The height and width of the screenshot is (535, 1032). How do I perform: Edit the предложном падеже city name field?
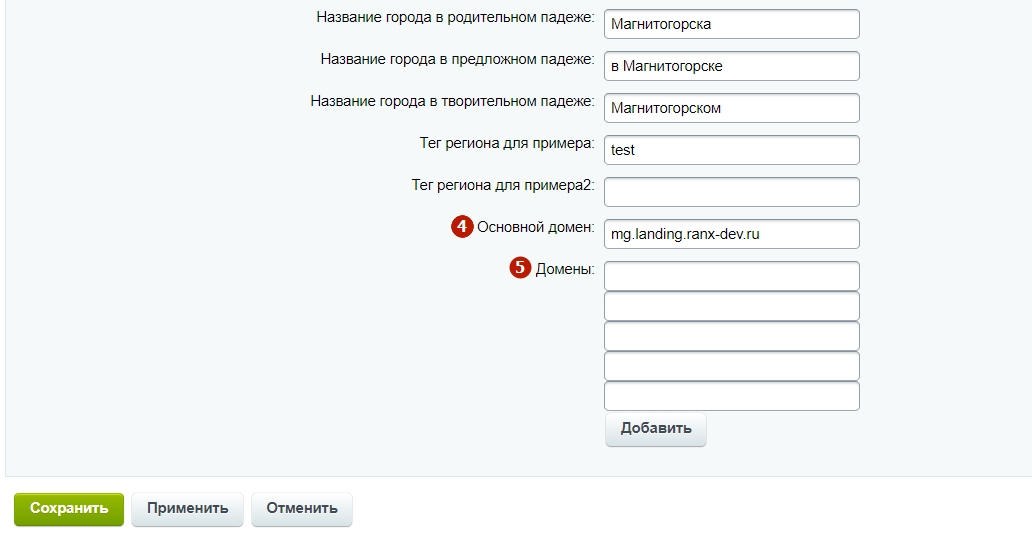point(732,66)
